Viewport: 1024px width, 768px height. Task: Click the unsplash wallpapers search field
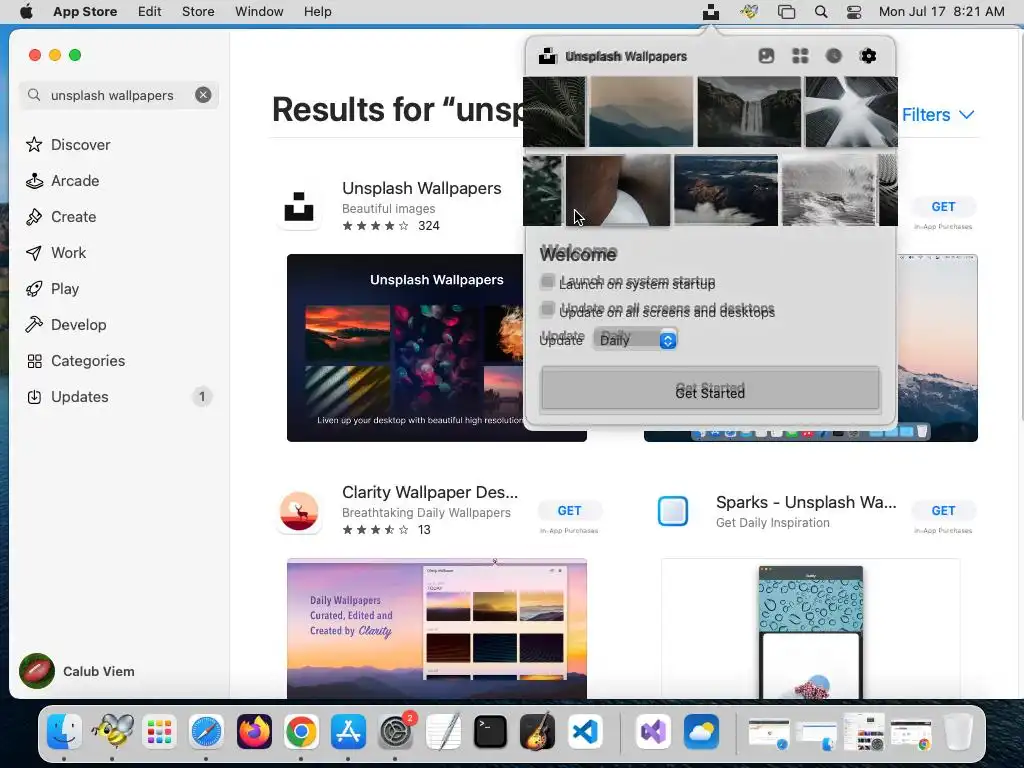point(119,95)
